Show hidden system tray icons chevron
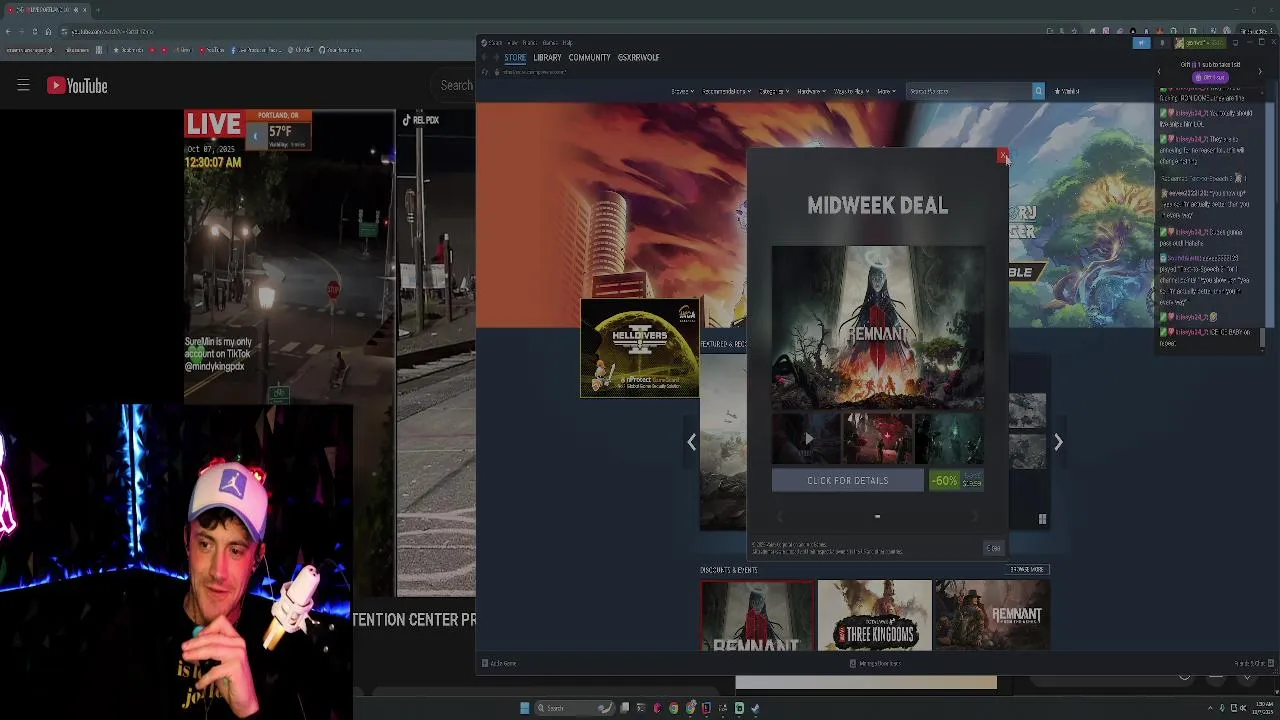The width and height of the screenshot is (1280, 720). (1210, 708)
